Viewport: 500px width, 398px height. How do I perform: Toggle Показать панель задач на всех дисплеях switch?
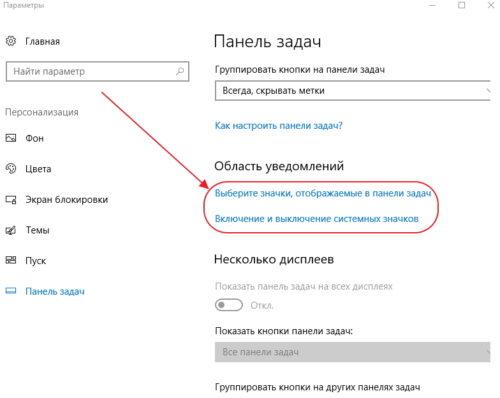229,305
